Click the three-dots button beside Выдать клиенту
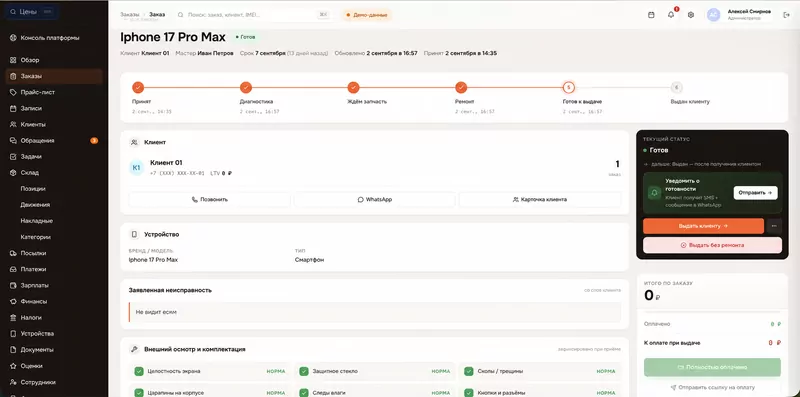Image resolution: width=800 pixels, height=397 pixels. (x=774, y=226)
